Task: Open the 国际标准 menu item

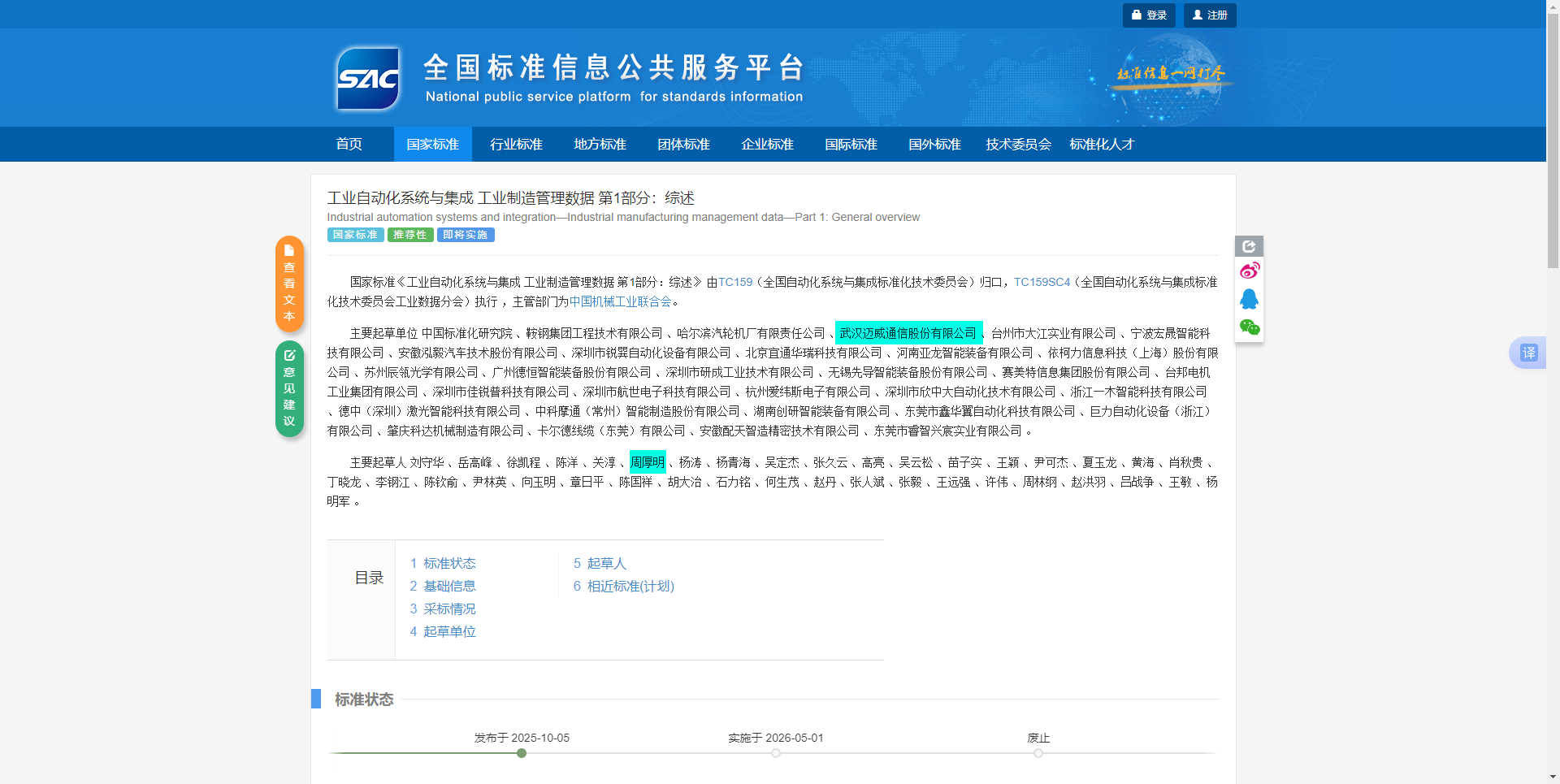Action: coord(851,144)
